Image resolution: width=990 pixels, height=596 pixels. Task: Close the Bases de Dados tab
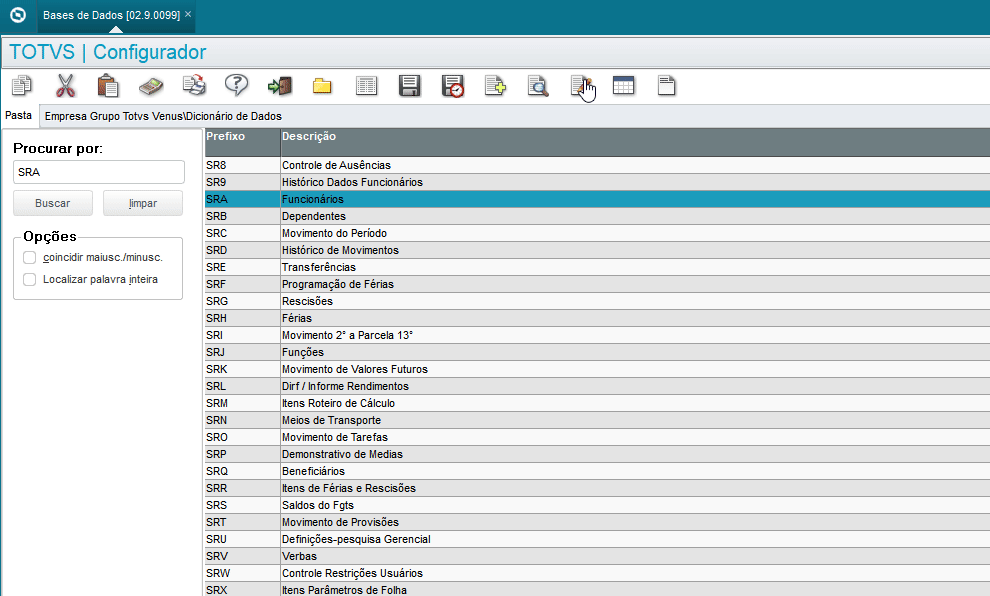coord(188,14)
